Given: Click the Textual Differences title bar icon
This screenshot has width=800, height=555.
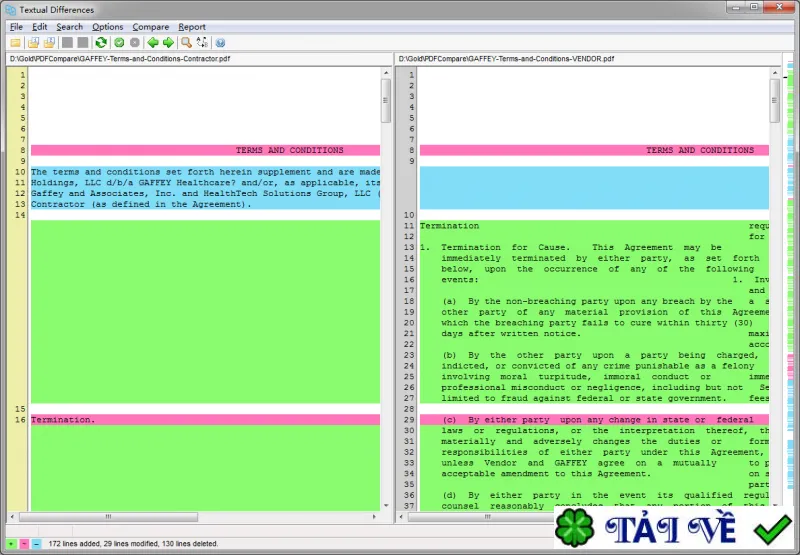Looking at the screenshot, I should pos(10,10).
